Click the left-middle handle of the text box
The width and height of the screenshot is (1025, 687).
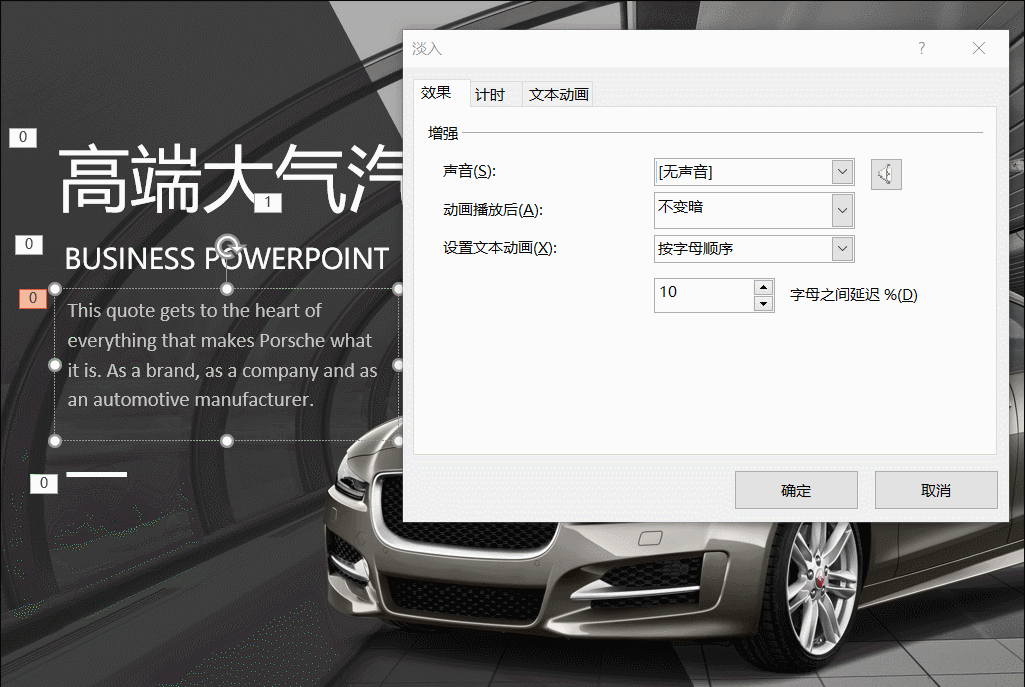tap(56, 365)
